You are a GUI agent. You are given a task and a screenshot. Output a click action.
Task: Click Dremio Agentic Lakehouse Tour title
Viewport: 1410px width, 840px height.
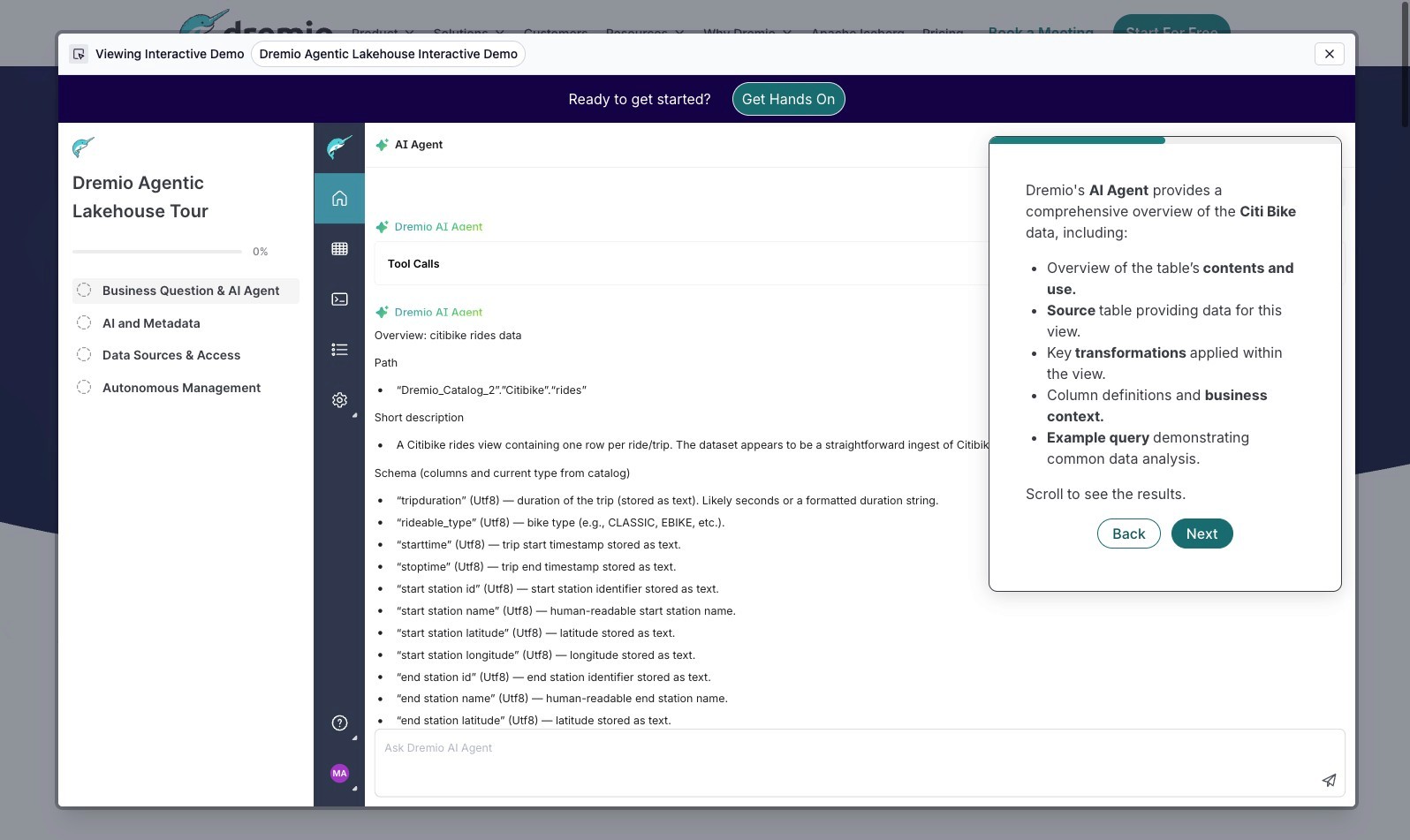click(140, 197)
